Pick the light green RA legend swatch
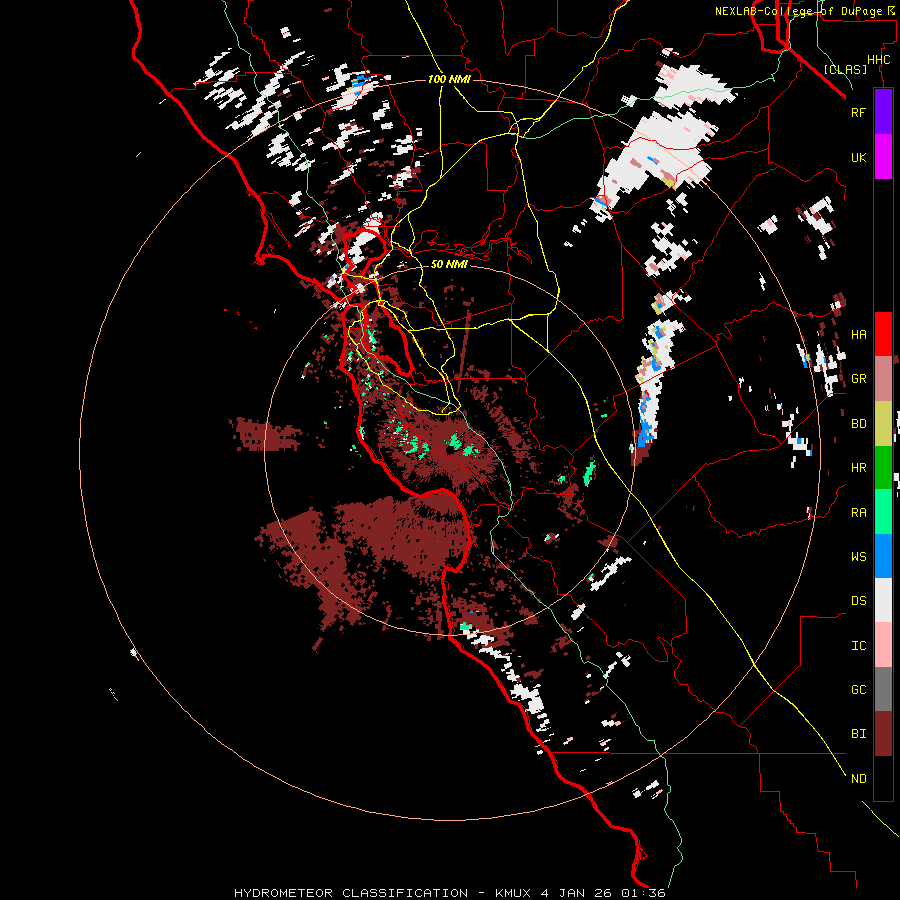Image resolution: width=900 pixels, height=900 pixels. click(883, 512)
